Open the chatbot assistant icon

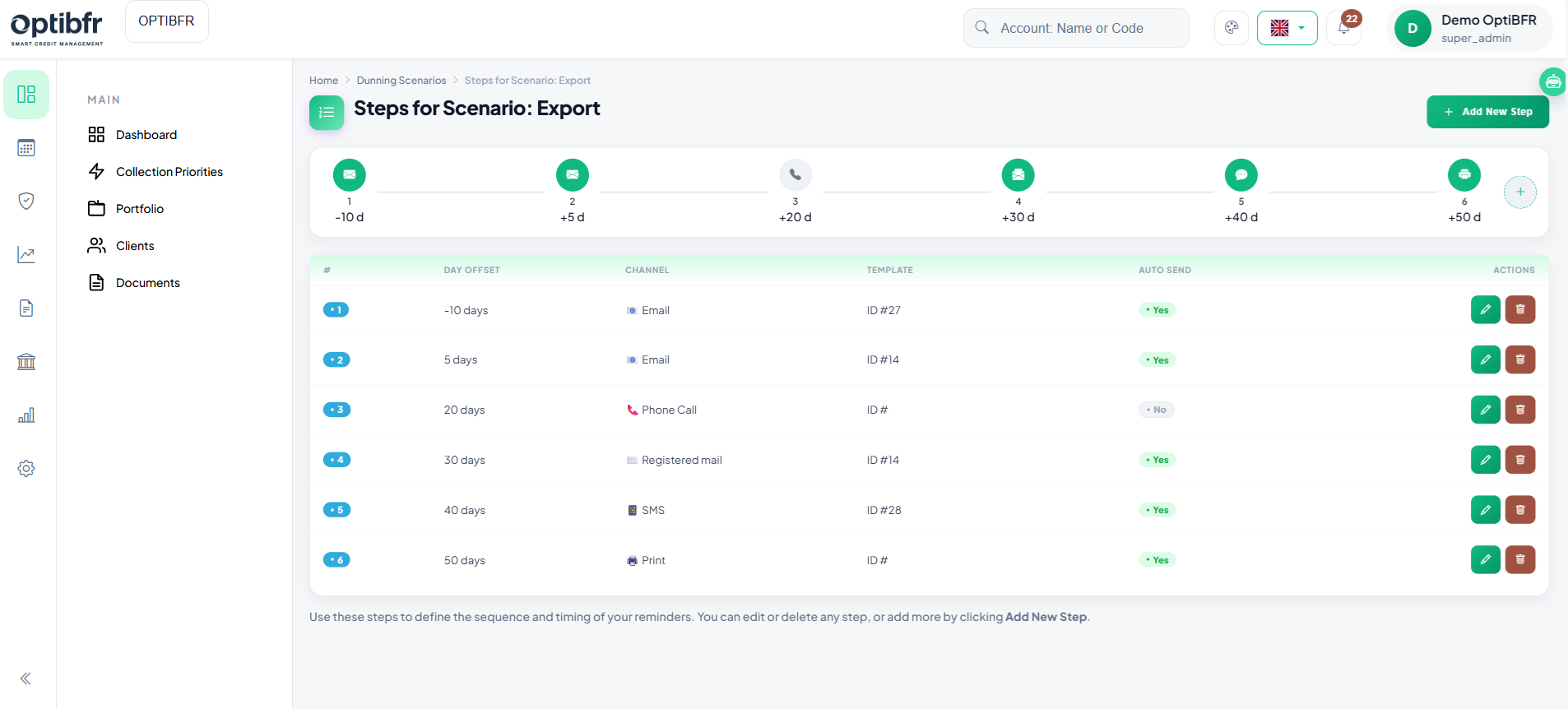1552,81
